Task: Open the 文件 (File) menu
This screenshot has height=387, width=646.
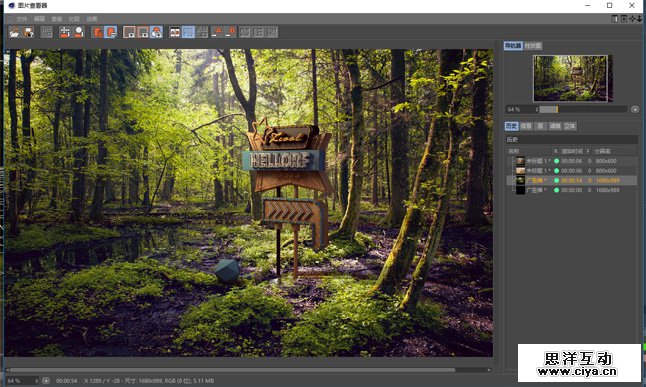Action: click(x=21, y=19)
